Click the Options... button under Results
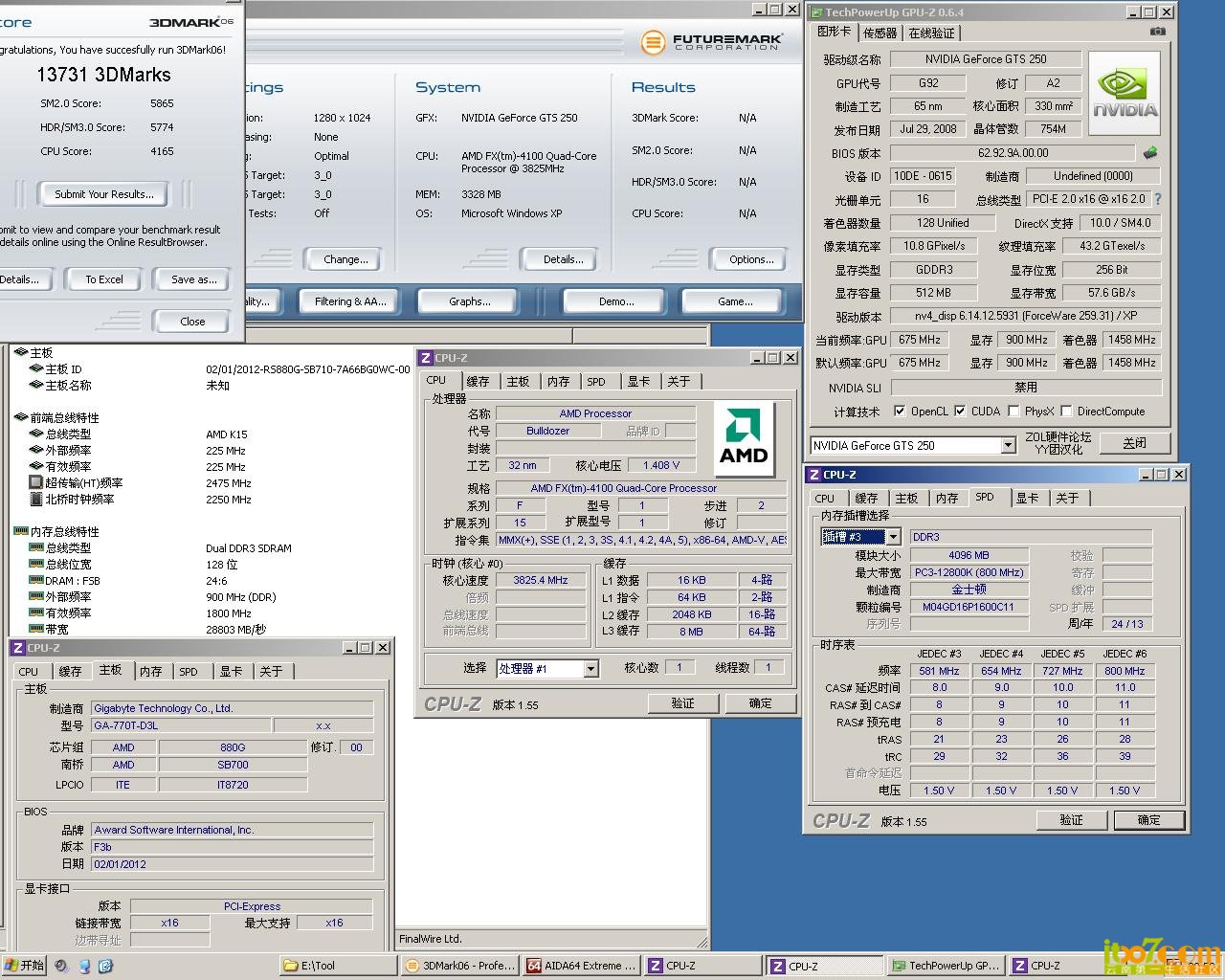 tap(751, 259)
